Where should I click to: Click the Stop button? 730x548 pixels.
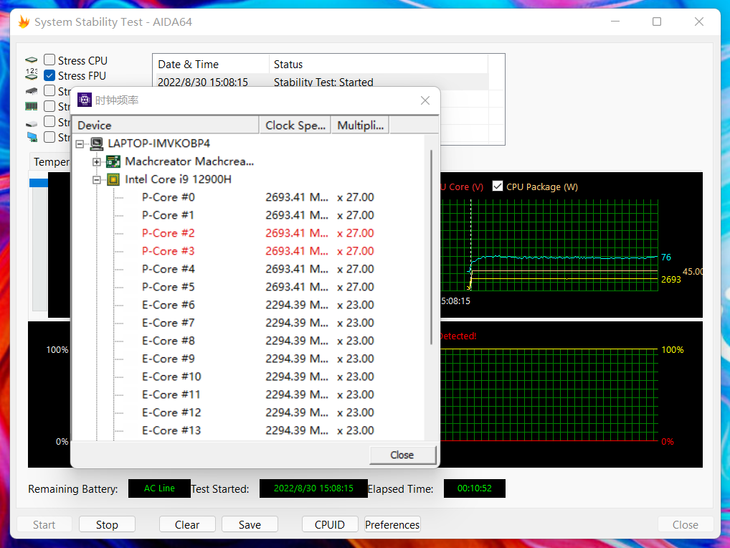pos(107,525)
